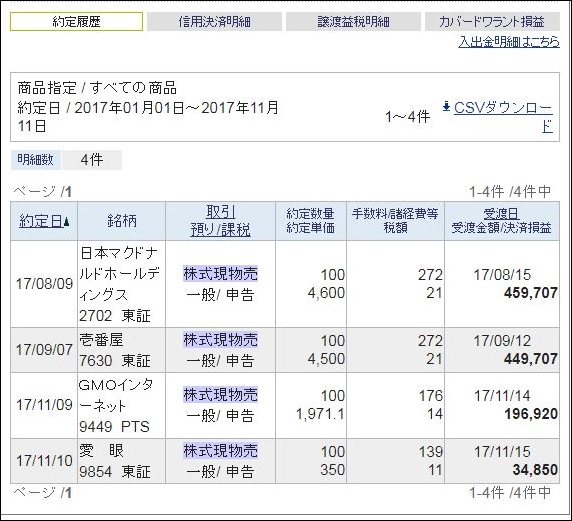Click 預り/課税 header link
This screenshot has width=572, height=521.
(x=220, y=230)
